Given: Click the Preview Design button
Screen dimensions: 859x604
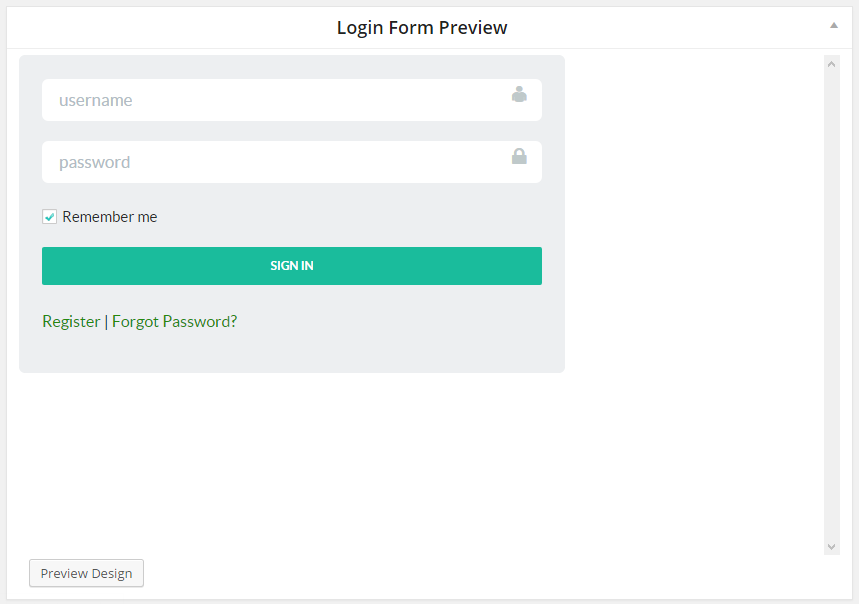Looking at the screenshot, I should point(86,573).
